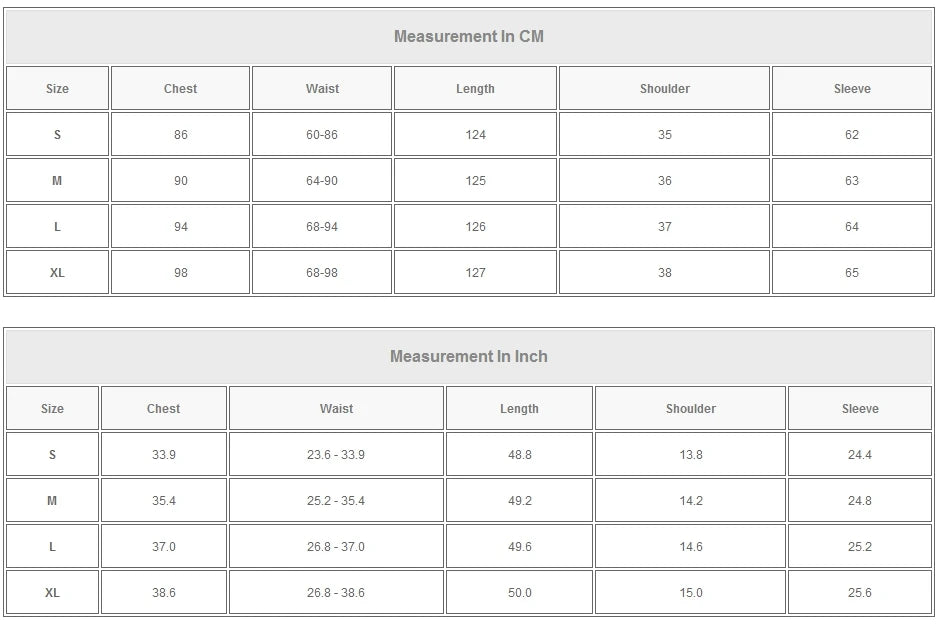This screenshot has width=938, height=626.
Task: Click the waist cell 23.6 - 33.9
Action: pos(336,455)
